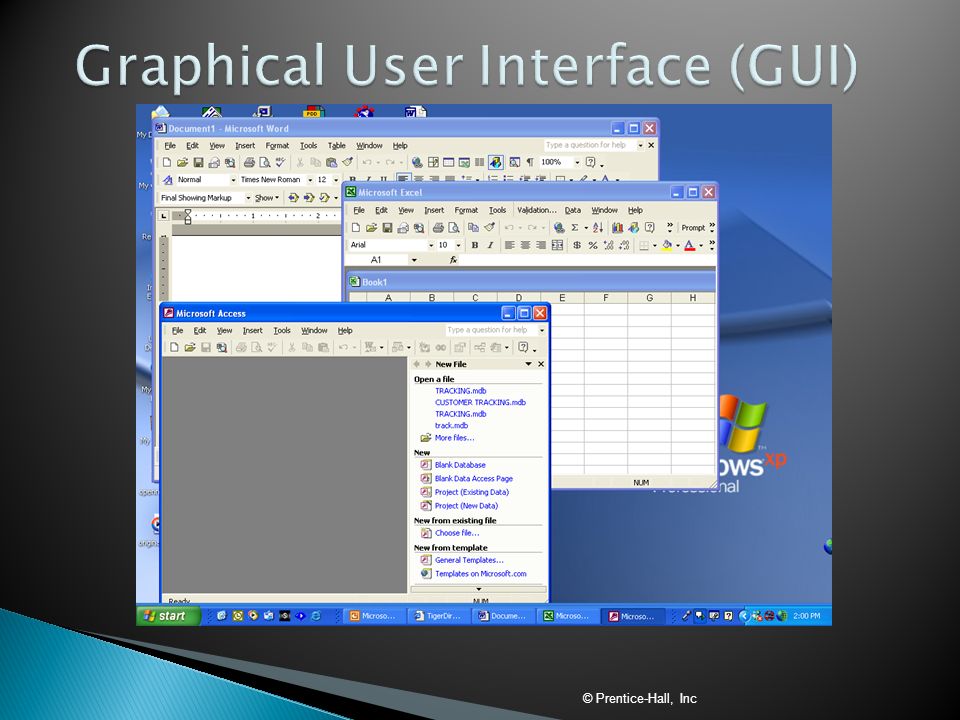Click Excel Font Color red A swatch
Image resolution: width=960 pixels, height=720 pixels.
[x=690, y=245]
